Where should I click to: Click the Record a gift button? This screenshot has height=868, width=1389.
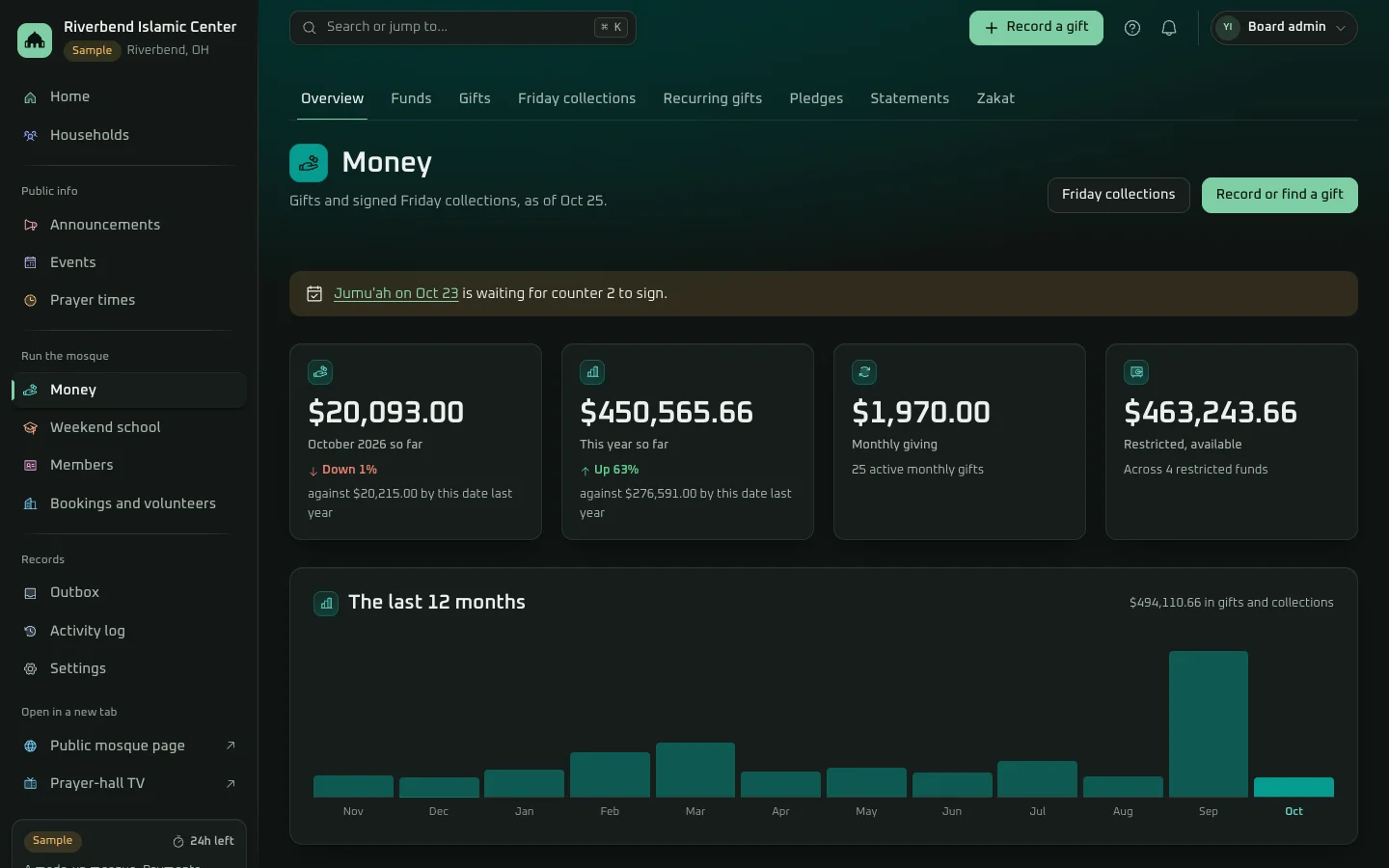(1036, 28)
